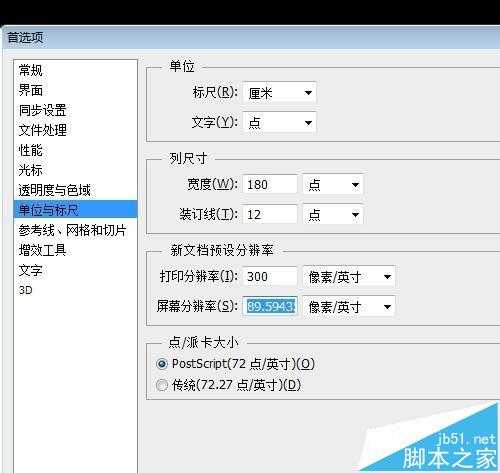Click the 首选项 dialog title bar
500x473 pixels.
click(251, 37)
